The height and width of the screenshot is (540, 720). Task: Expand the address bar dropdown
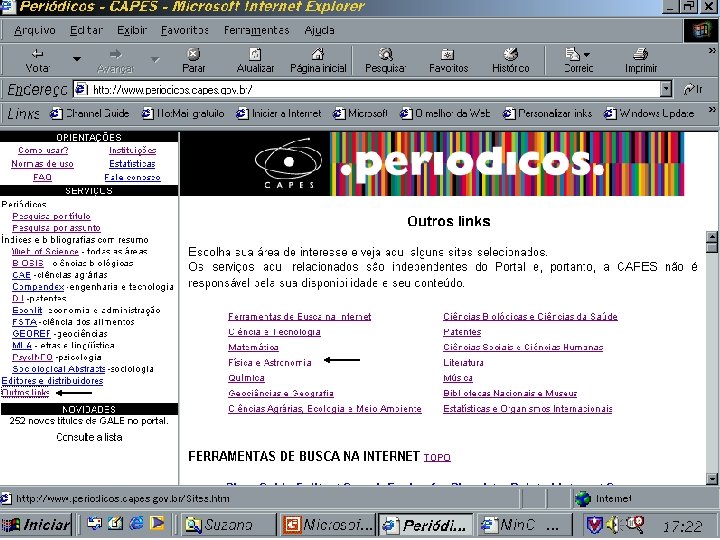pos(666,89)
